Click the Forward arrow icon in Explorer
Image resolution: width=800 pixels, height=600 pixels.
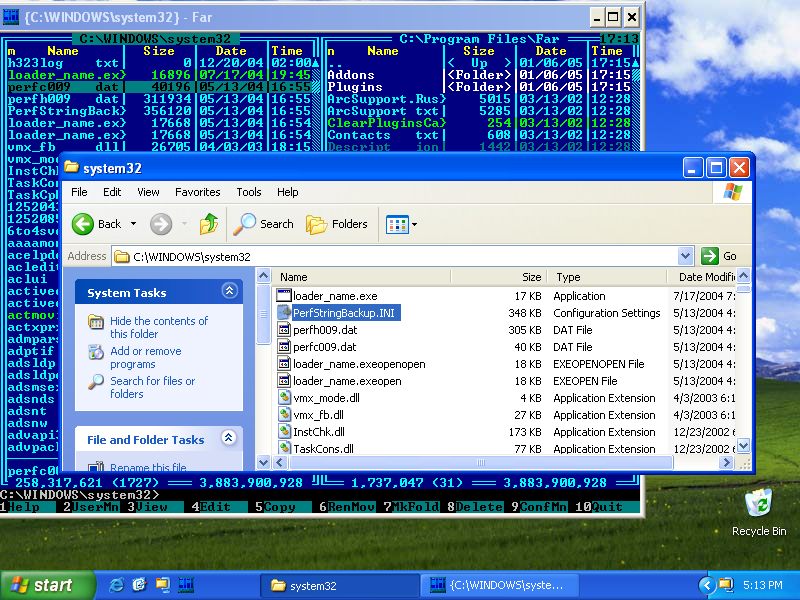pyautogui.click(x=161, y=224)
